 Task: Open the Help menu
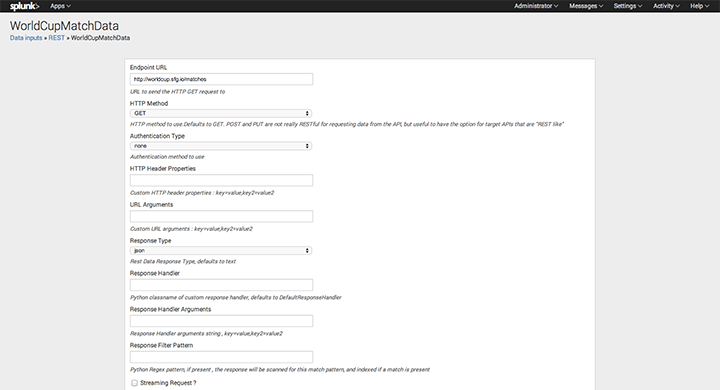pyautogui.click(x=699, y=6)
